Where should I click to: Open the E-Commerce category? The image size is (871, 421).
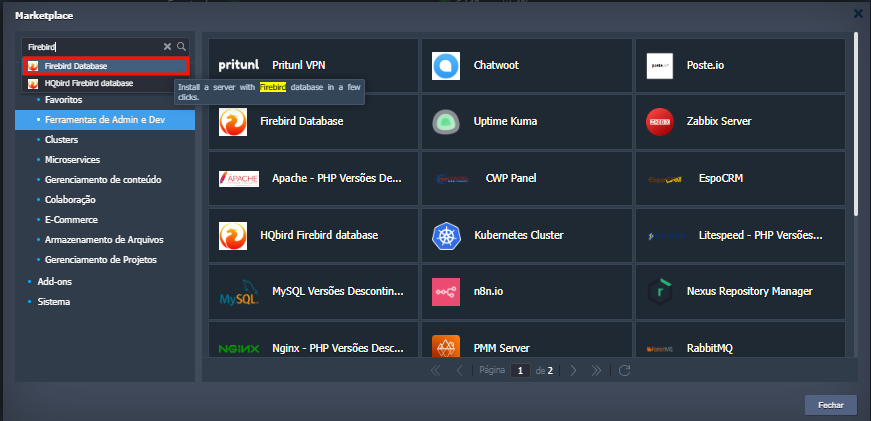[x=71, y=220]
